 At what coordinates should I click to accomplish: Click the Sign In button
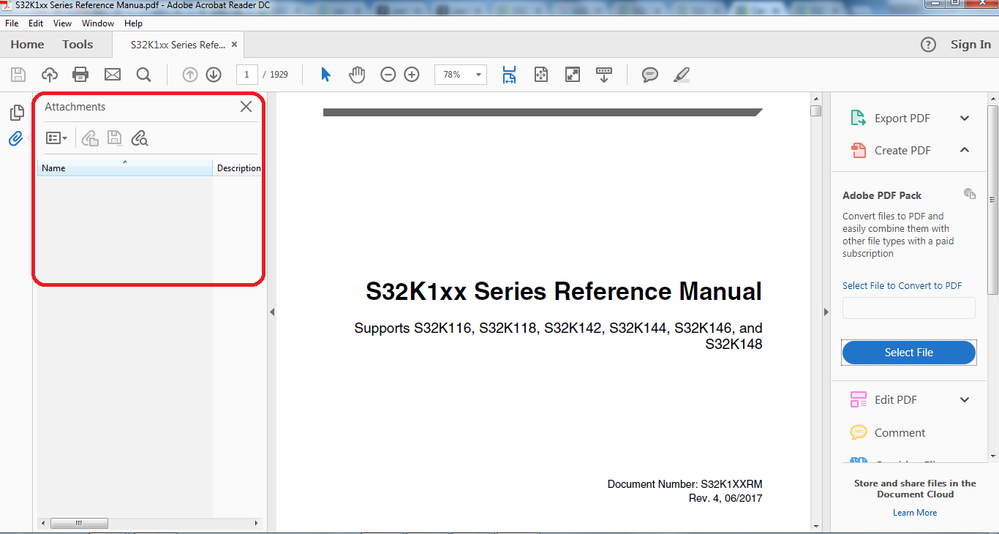[970, 45]
